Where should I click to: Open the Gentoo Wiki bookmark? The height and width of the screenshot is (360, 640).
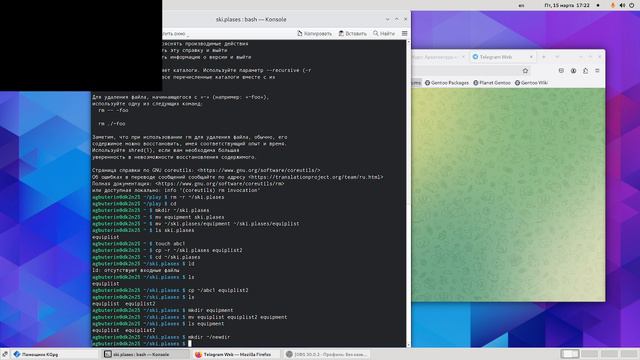click(x=531, y=83)
